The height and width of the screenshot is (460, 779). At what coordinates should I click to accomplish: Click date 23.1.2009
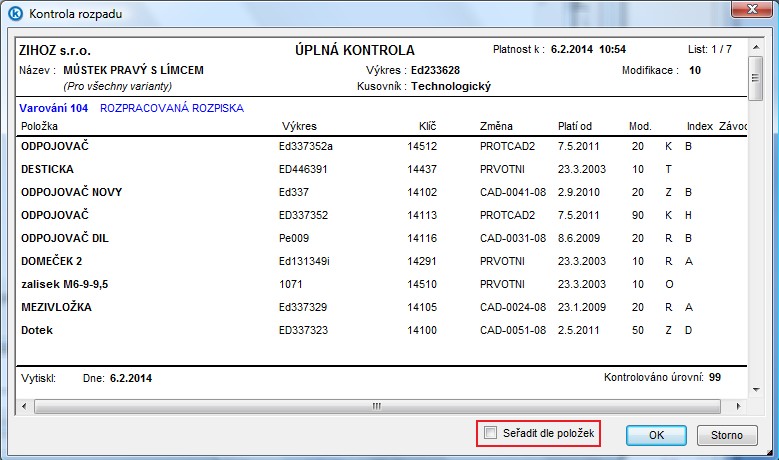pos(582,307)
